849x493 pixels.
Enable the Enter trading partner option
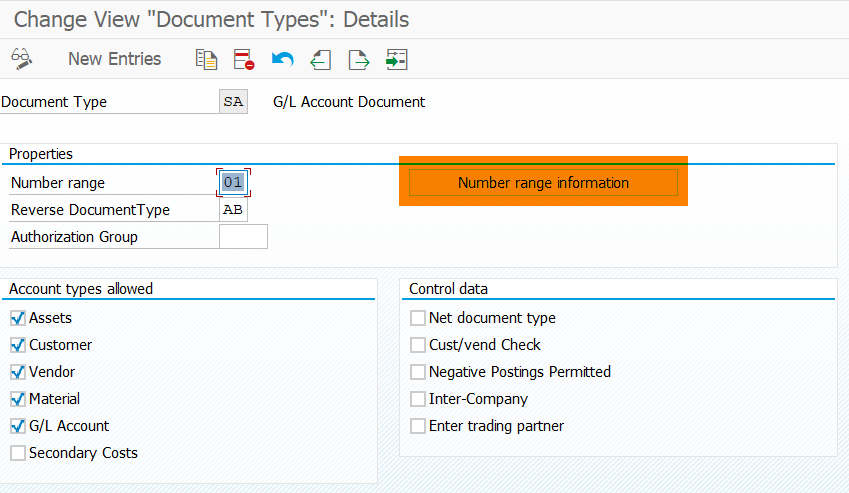tap(418, 426)
